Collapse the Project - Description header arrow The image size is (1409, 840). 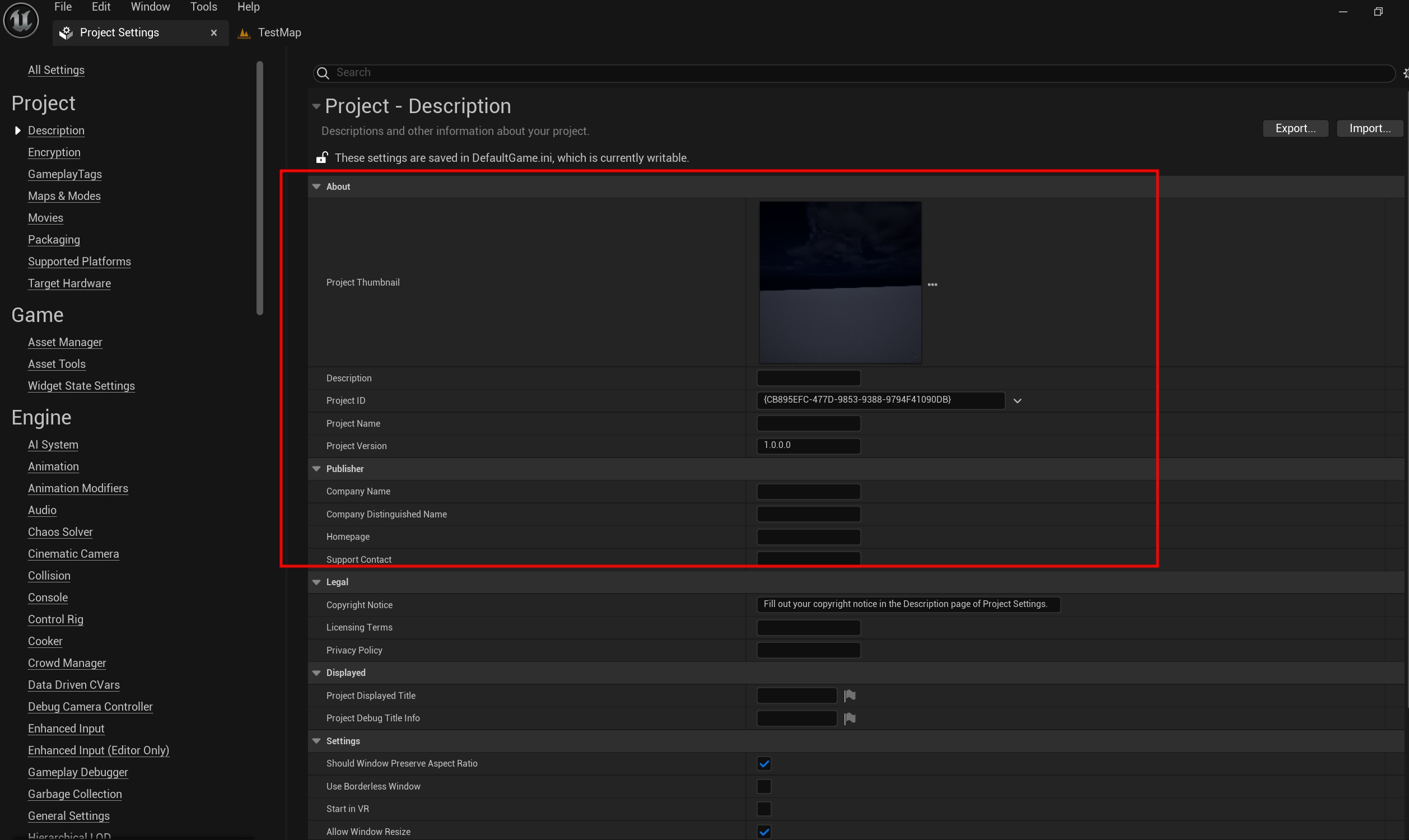pyautogui.click(x=316, y=106)
